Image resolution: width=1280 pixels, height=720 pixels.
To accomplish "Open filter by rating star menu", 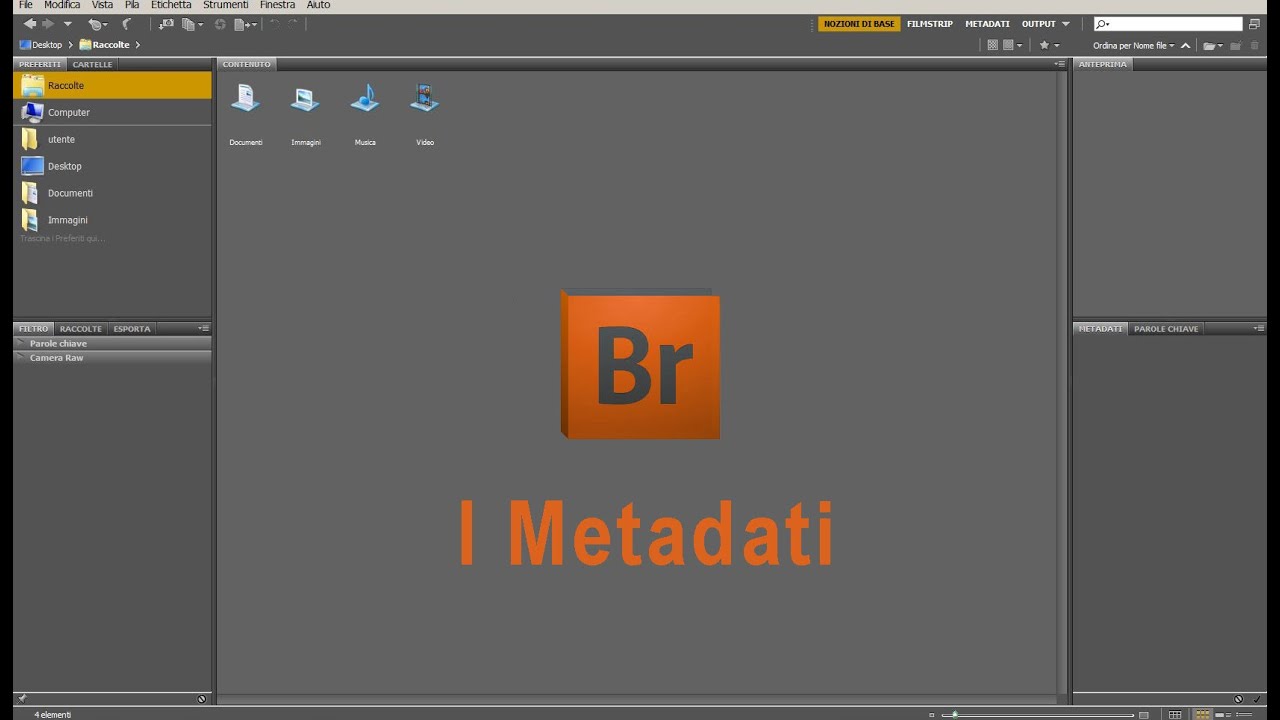I will (x=1049, y=45).
